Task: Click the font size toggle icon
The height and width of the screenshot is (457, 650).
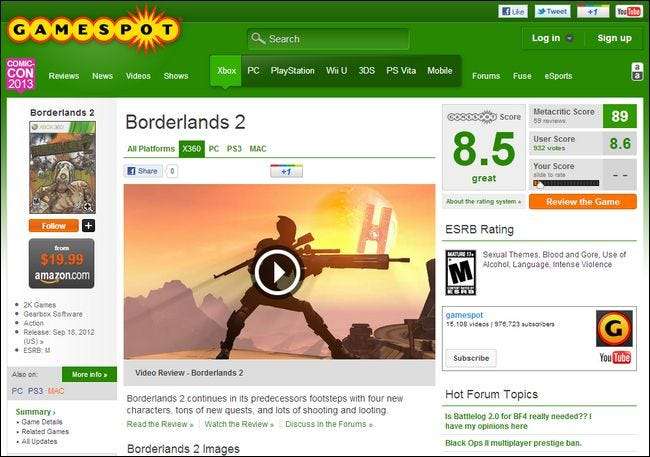Action: click(x=637, y=71)
